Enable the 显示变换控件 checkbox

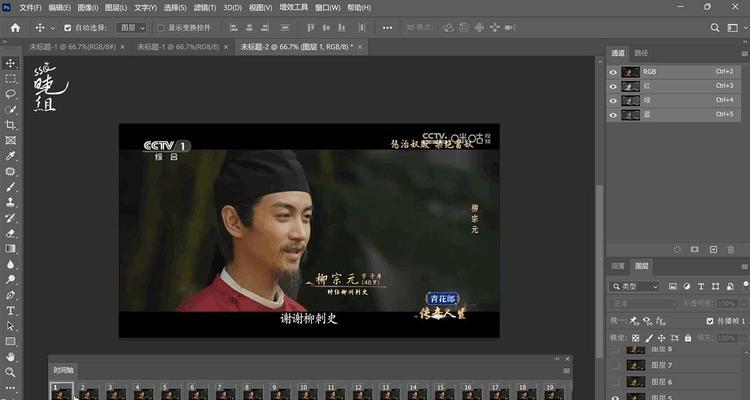(x=161, y=28)
